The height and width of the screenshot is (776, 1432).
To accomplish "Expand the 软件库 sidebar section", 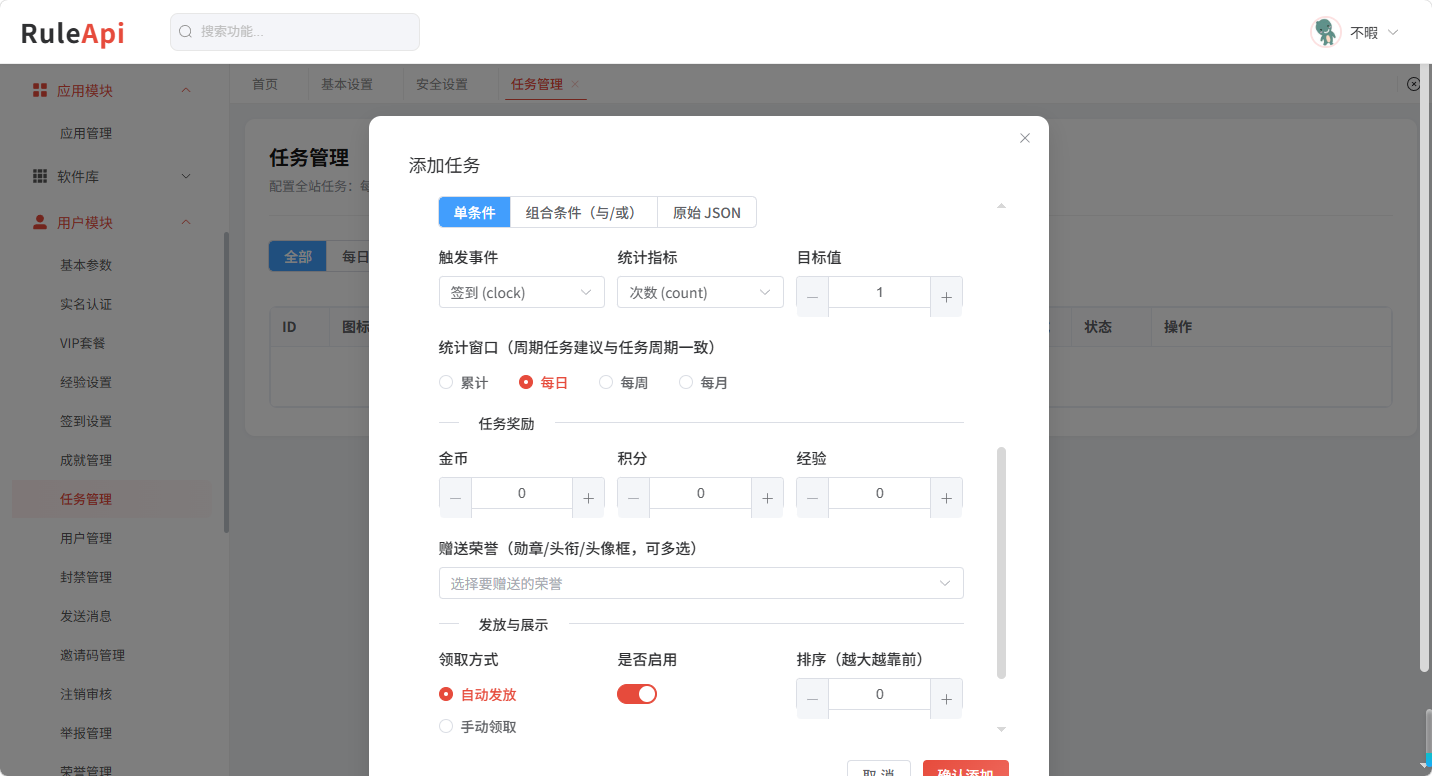I will (185, 176).
